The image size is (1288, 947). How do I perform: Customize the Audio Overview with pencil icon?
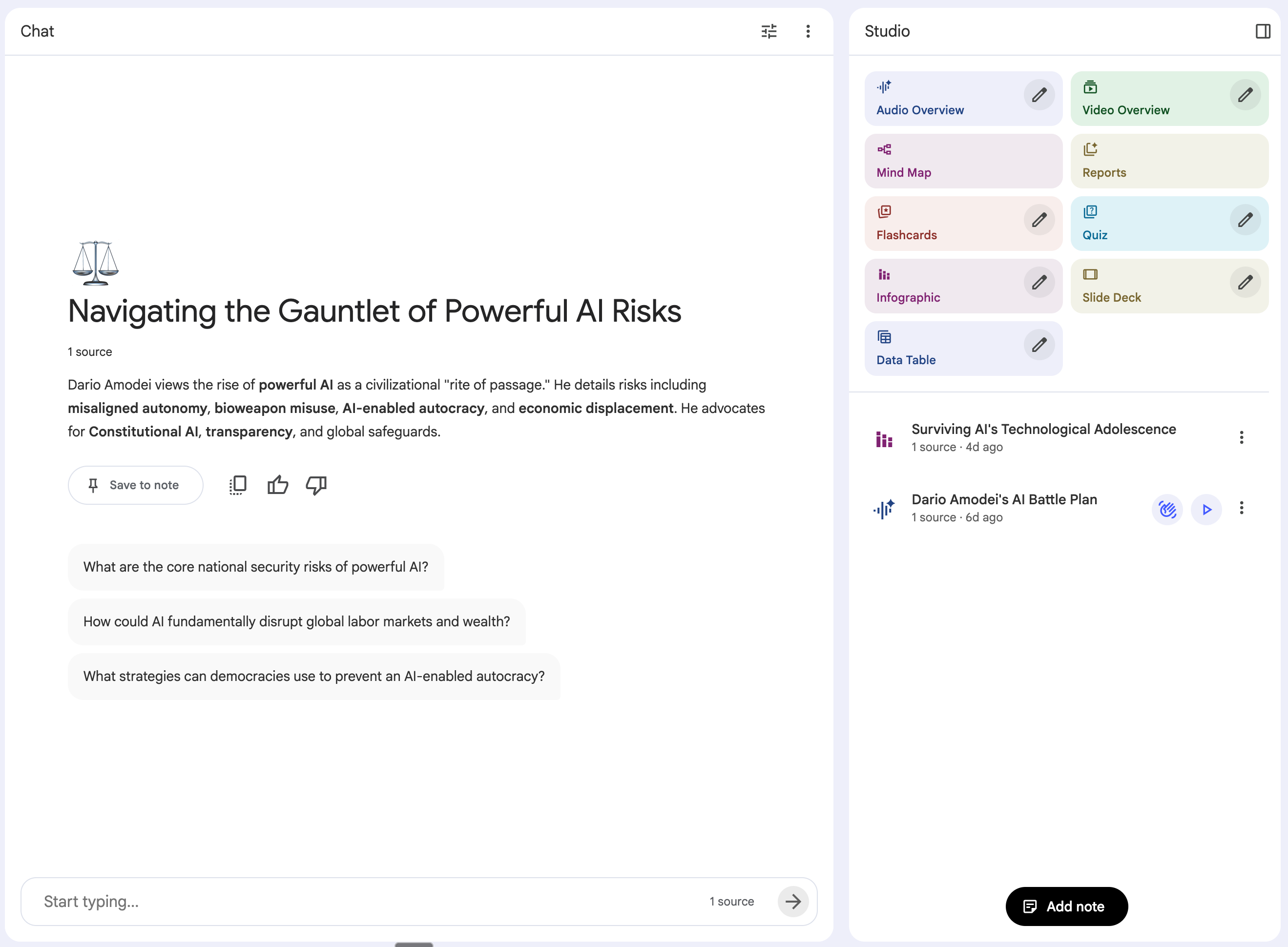pyautogui.click(x=1039, y=95)
